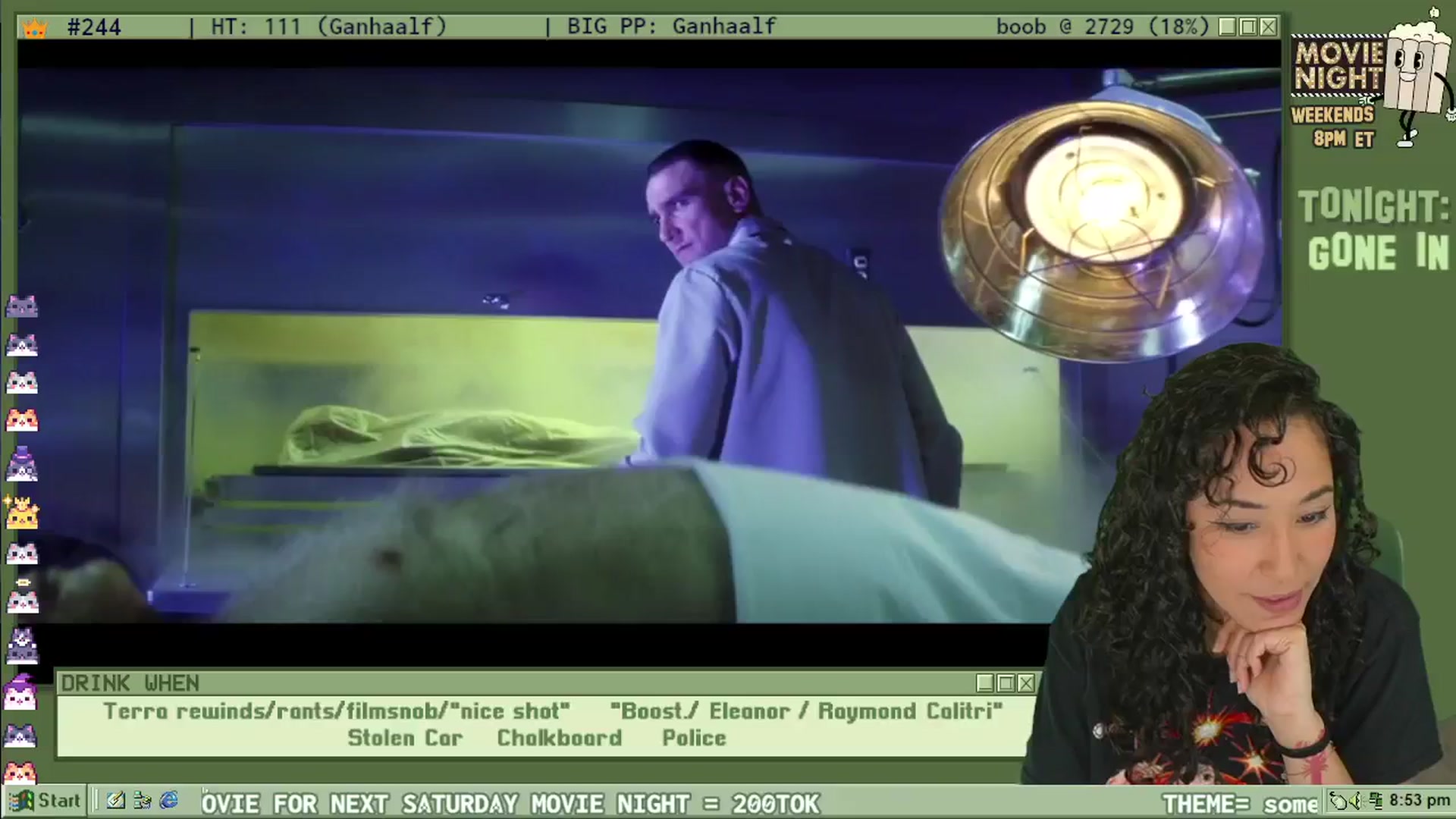The height and width of the screenshot is (819, 1456).
Task: Click the green network tray icon
Action: click(x=1376, y=800)
